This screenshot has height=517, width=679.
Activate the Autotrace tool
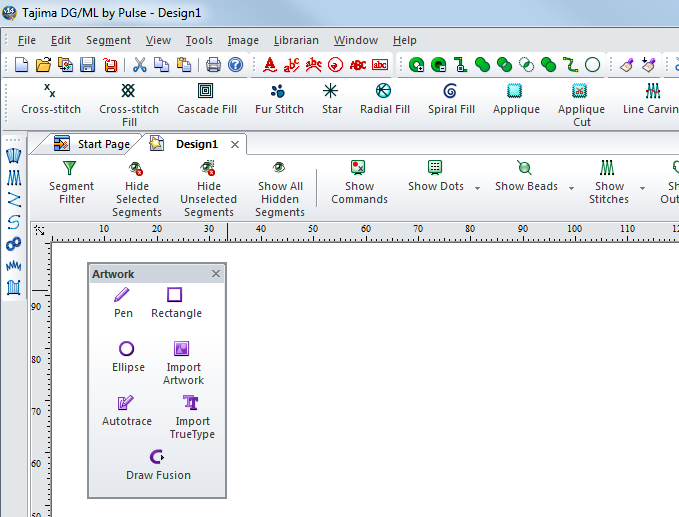pyautogui.click(x=127, y=409)
